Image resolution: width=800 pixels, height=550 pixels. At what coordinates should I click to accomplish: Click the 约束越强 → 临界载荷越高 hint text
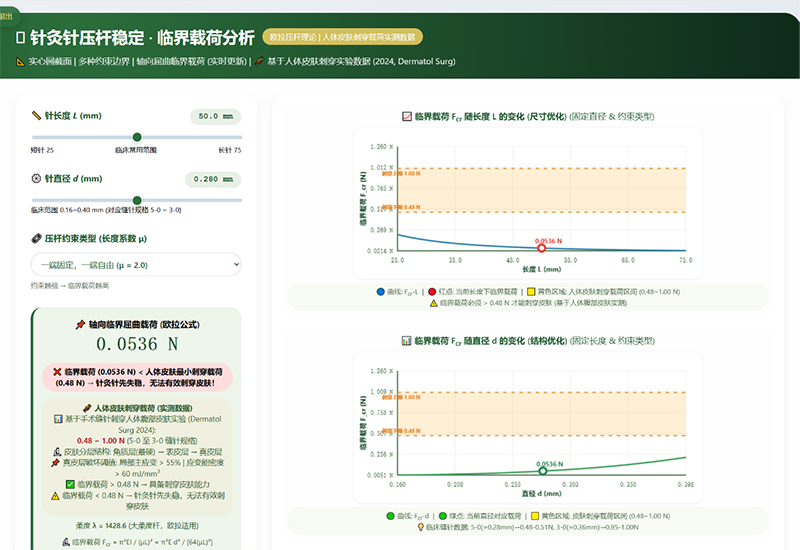pos(69,286)
